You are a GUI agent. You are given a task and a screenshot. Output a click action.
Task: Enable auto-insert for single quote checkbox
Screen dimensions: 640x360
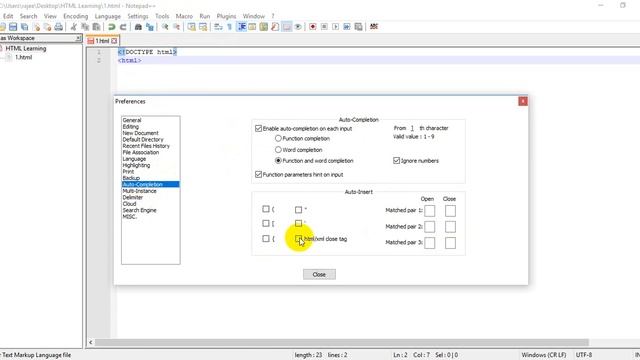point(298,223)
